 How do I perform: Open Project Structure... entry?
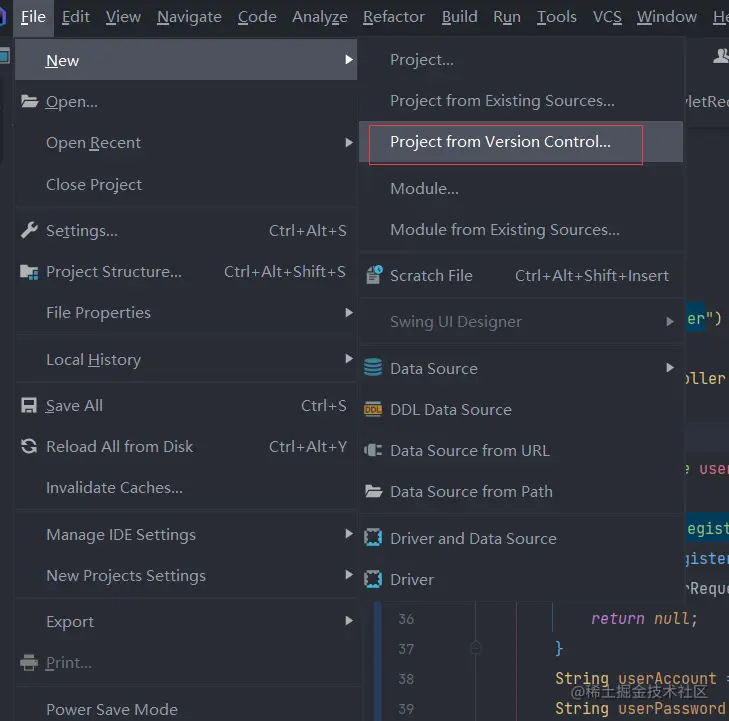[x=186, y=271]
